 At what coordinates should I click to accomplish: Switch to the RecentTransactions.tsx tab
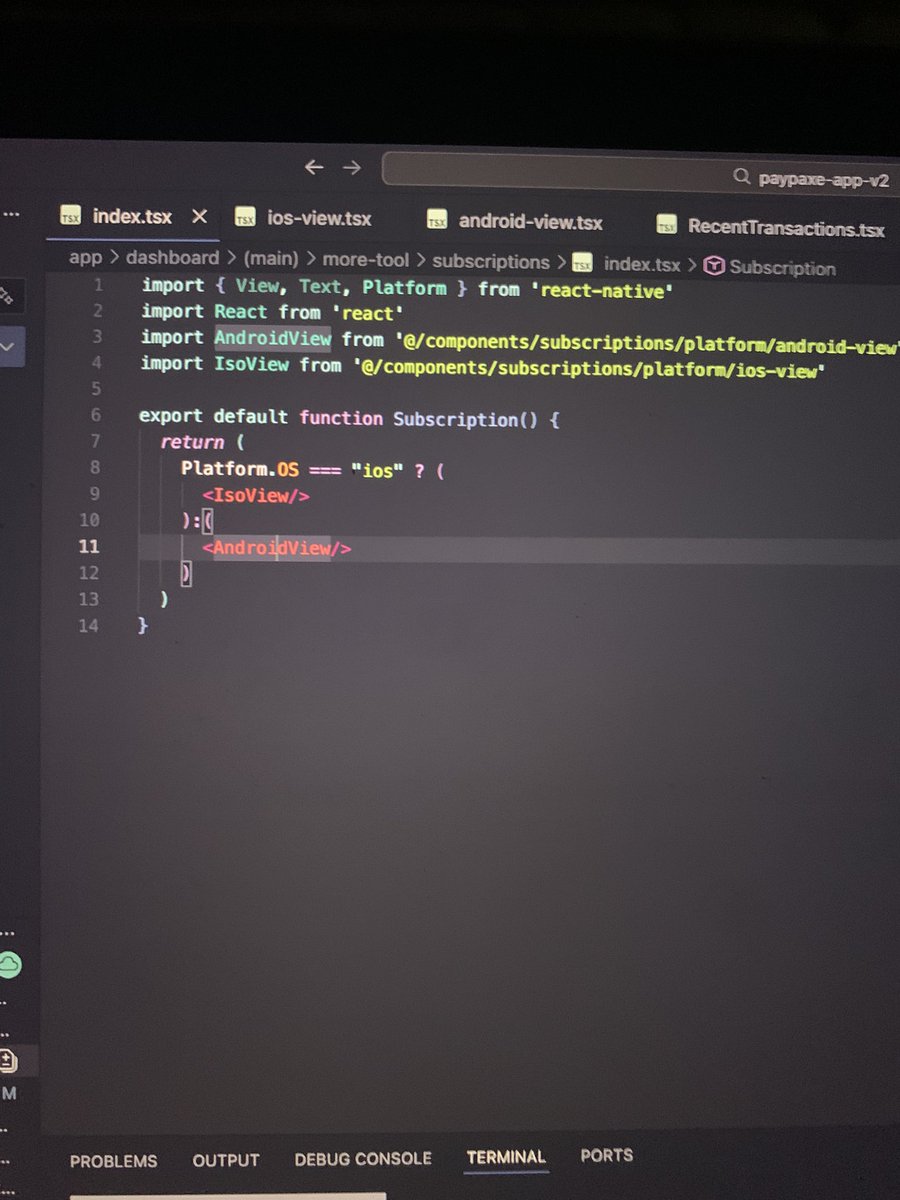pos(786,227)
